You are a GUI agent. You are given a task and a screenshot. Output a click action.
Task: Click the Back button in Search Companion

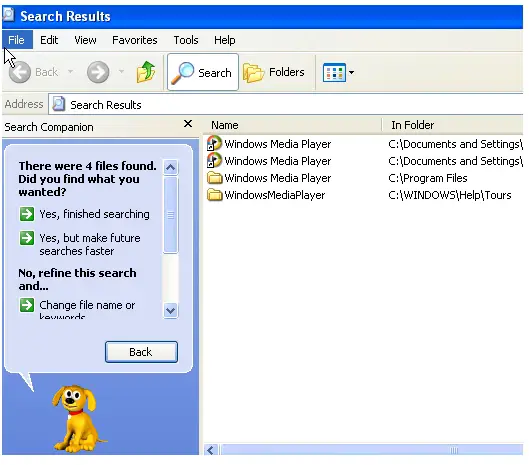coord(141,352)
